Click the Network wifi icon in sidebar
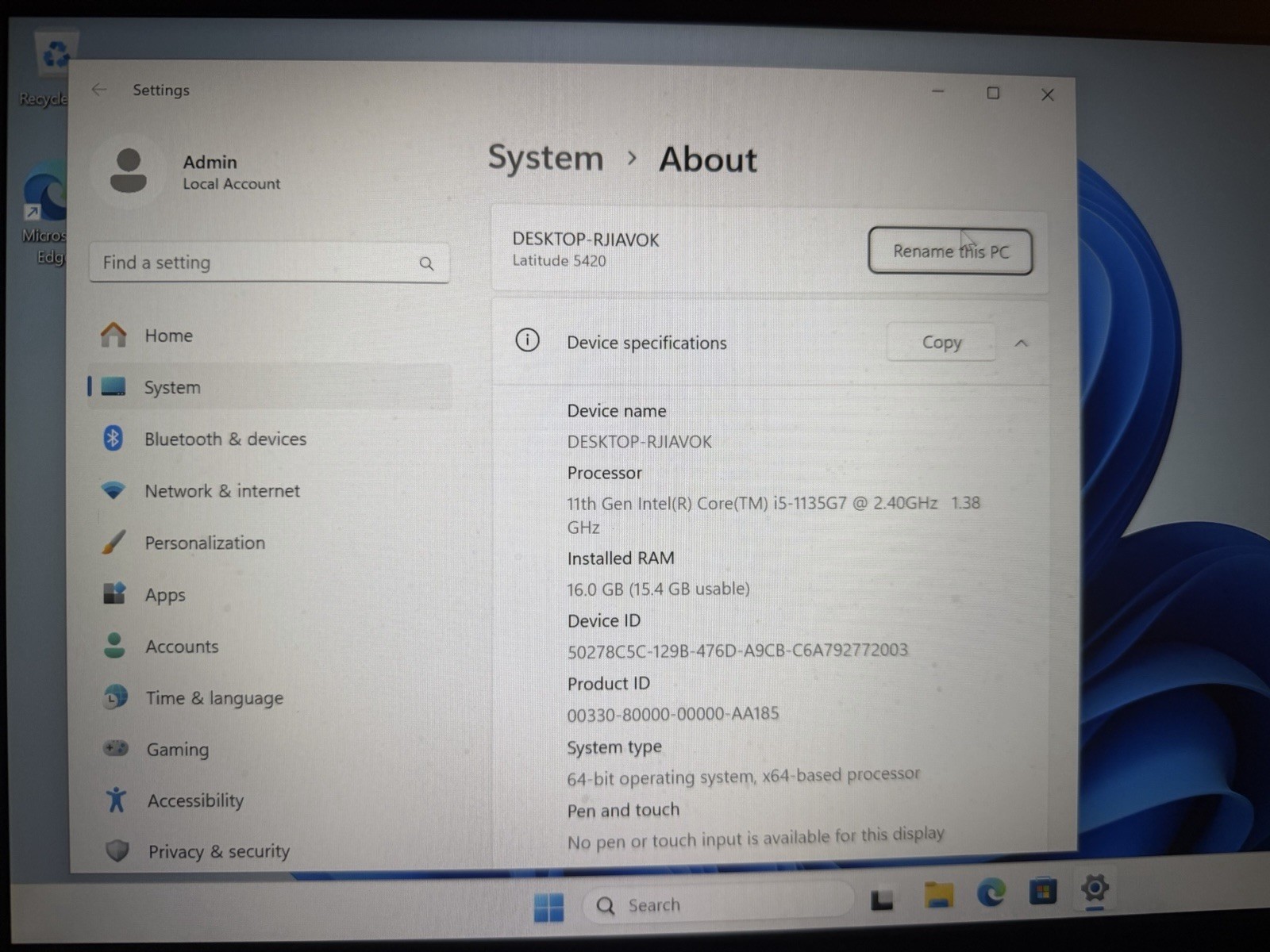Screen dimensions: 1270x952 pos(114,490)
